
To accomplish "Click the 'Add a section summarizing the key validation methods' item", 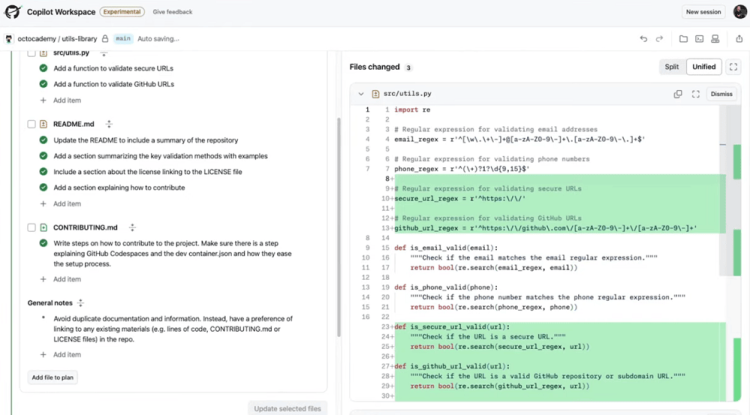I will pos(160,156).
